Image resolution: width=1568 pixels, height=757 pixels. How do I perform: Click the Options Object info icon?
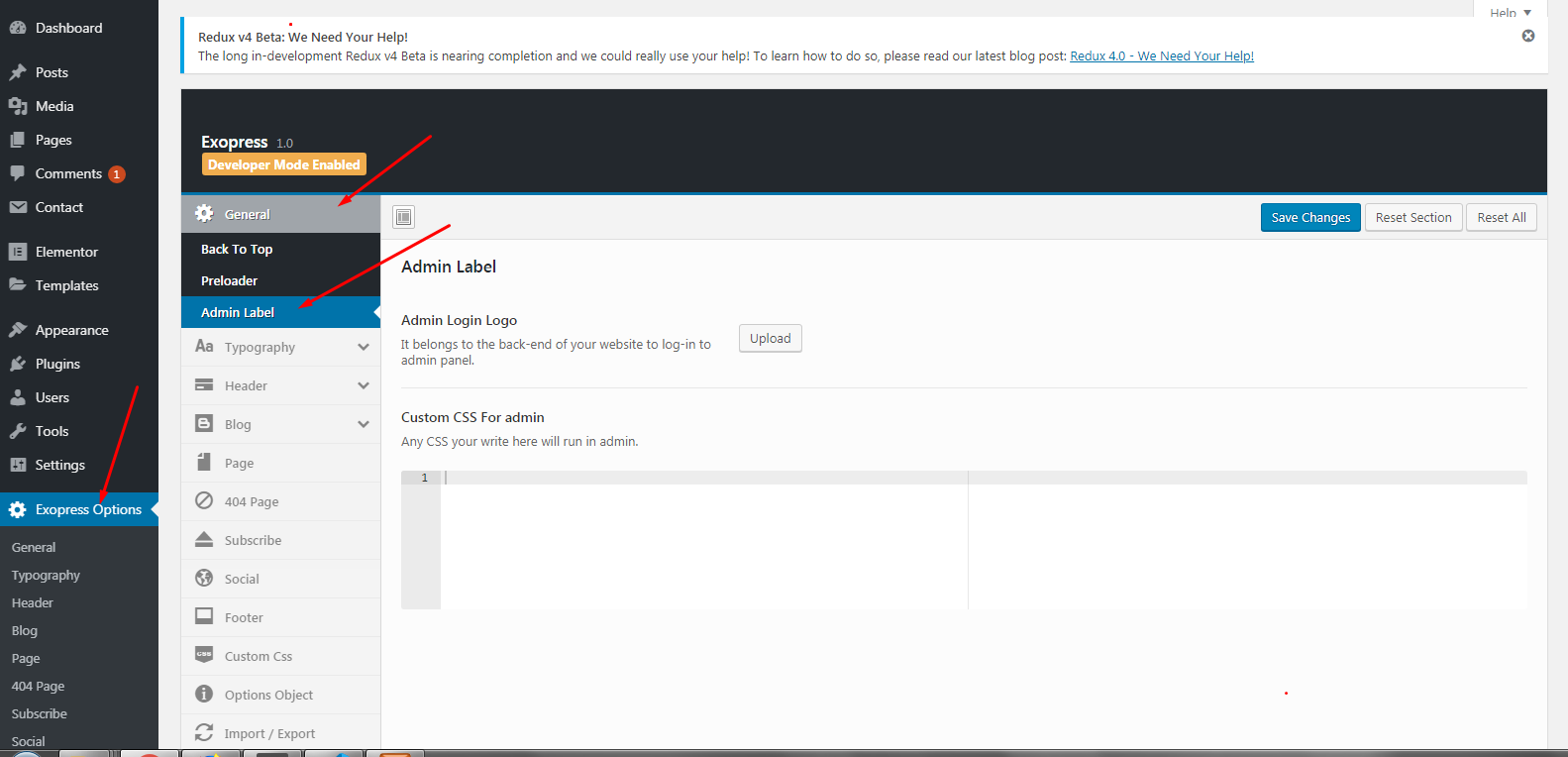tap(204, 695)
